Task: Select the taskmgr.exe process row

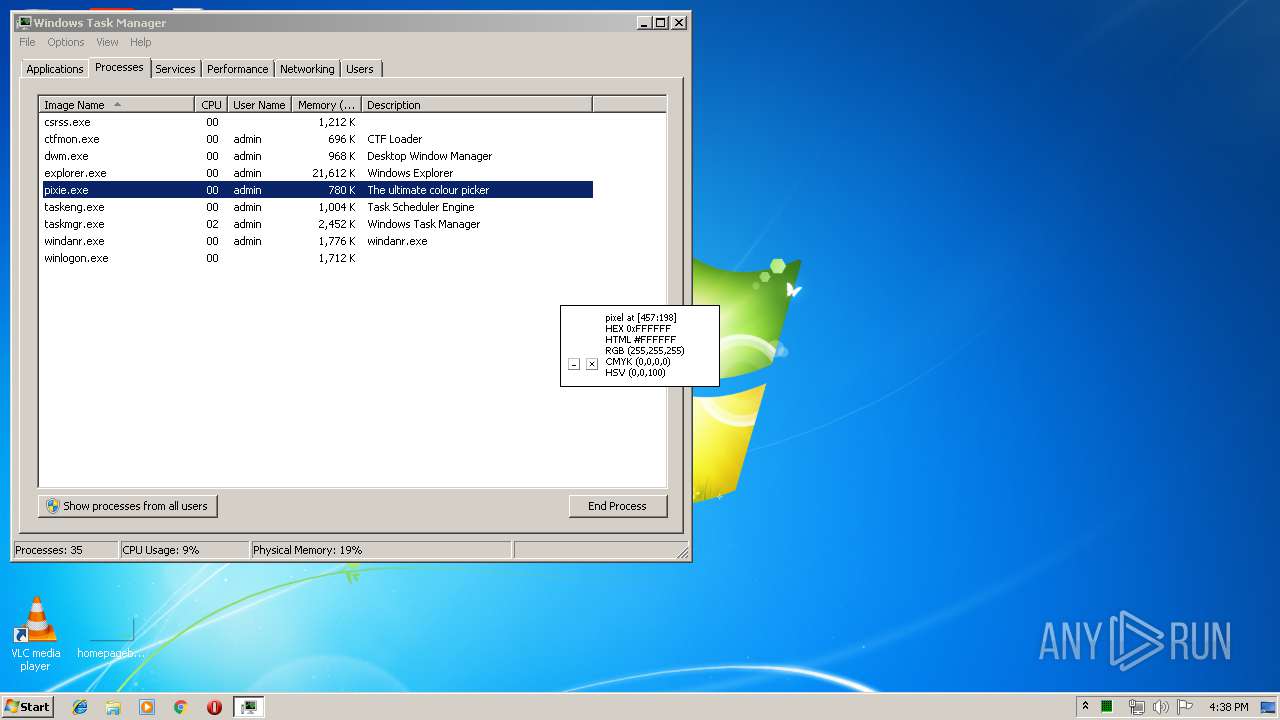Action: tap(317, 224)
